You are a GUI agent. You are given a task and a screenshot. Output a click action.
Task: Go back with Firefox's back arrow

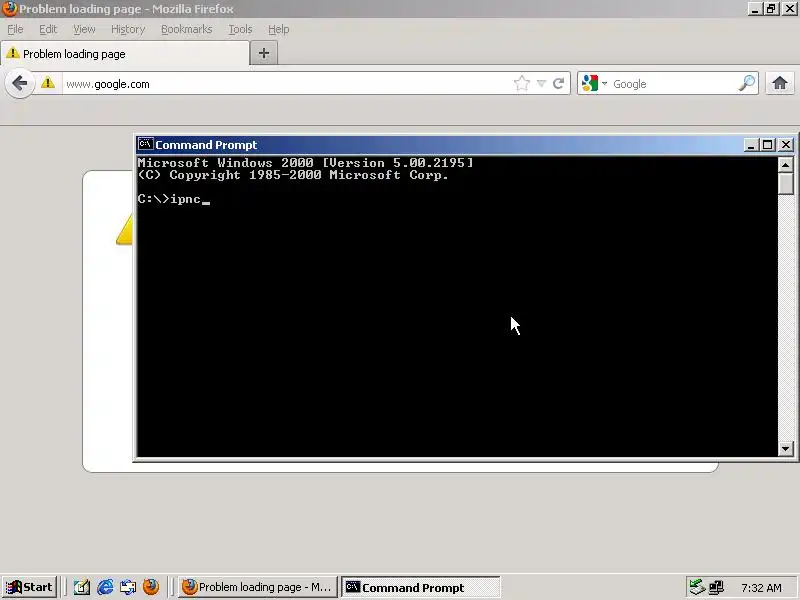[19, 83]
